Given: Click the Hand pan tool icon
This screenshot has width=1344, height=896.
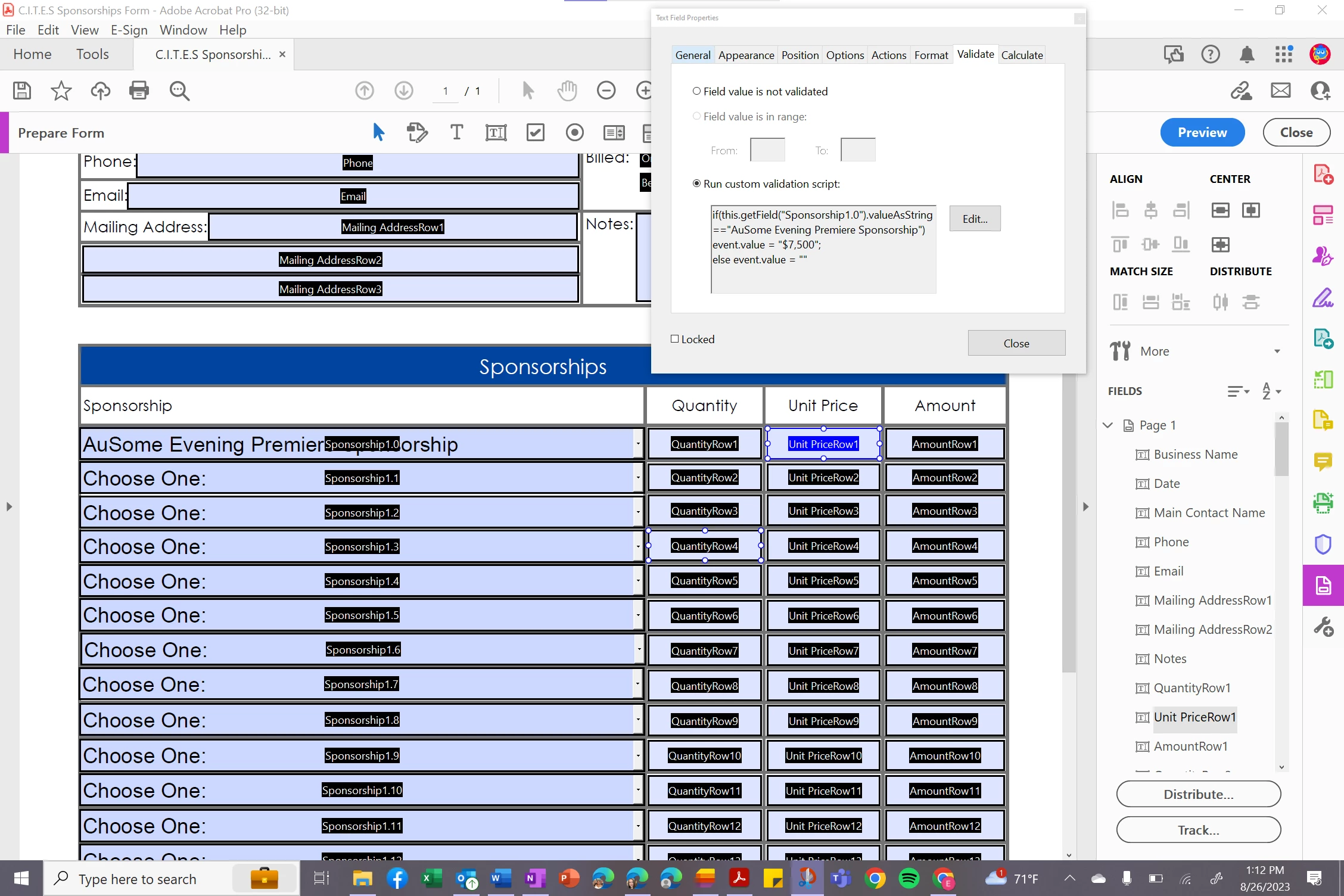Looking at the screenshot, I should [x=567, y=91].
